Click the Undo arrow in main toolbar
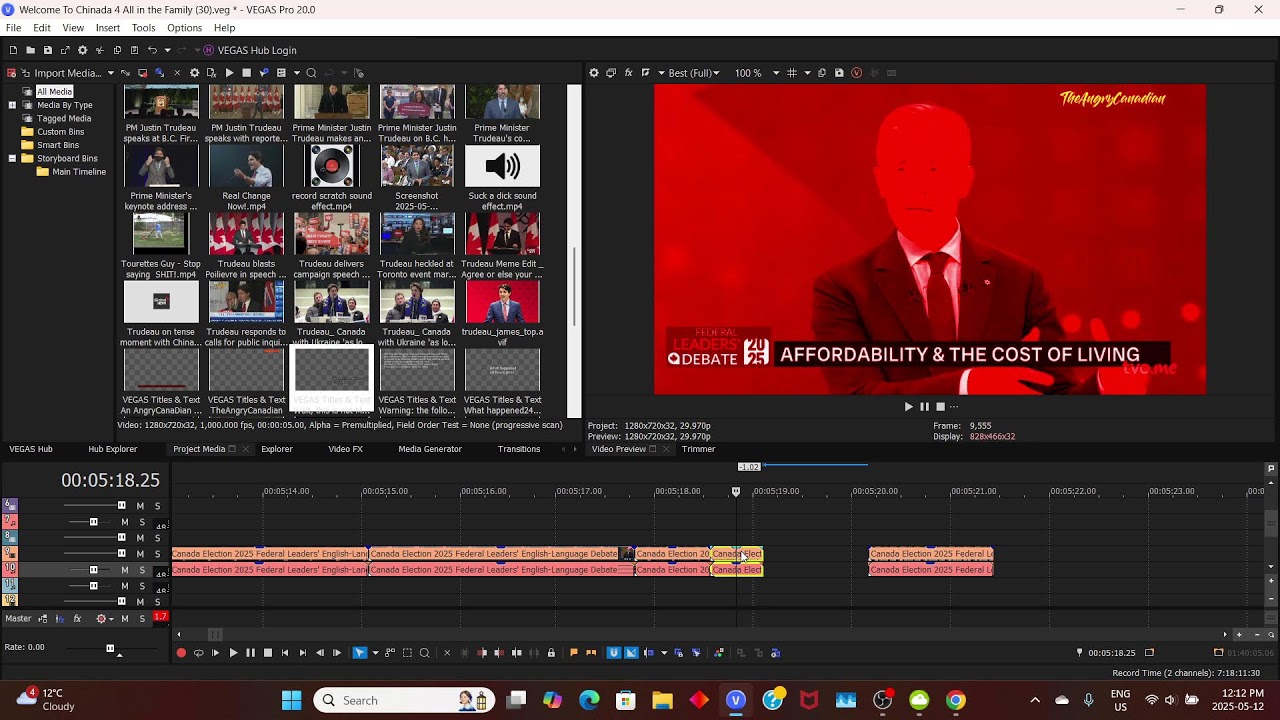1280x720 pixels. point(152,50)
